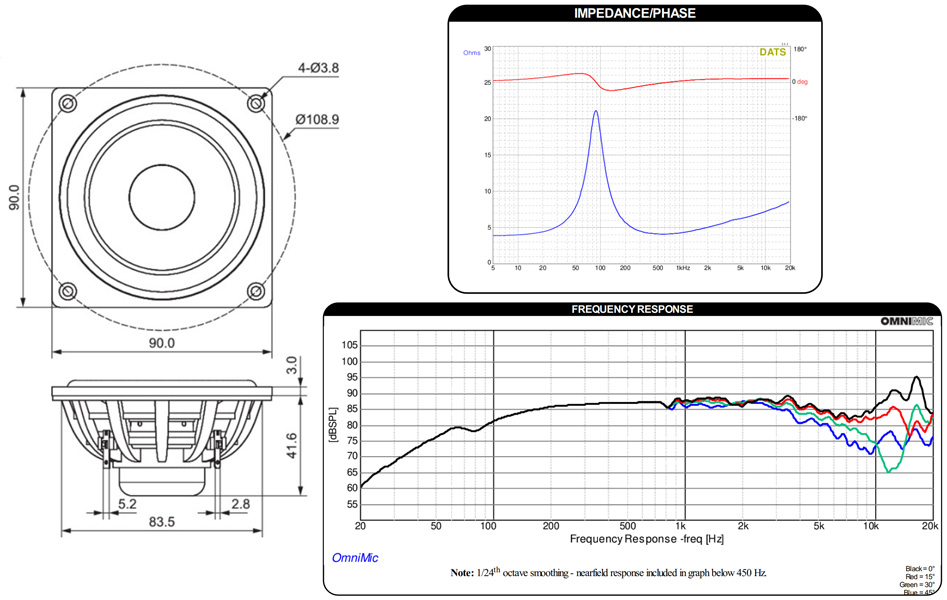Viewport: 947px width, 600px height.
Task: Click the peak of the blue impedance curve
Action: [596, 111]
